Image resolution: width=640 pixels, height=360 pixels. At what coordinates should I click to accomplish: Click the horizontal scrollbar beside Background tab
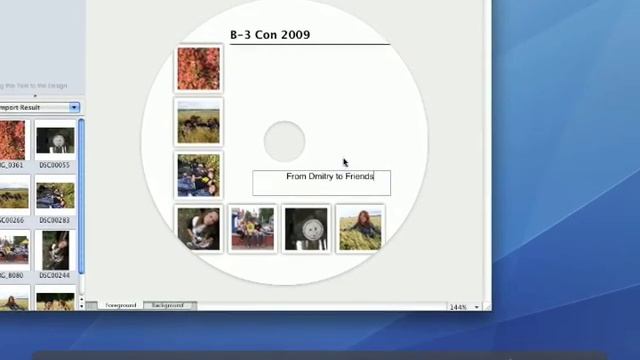322,306
